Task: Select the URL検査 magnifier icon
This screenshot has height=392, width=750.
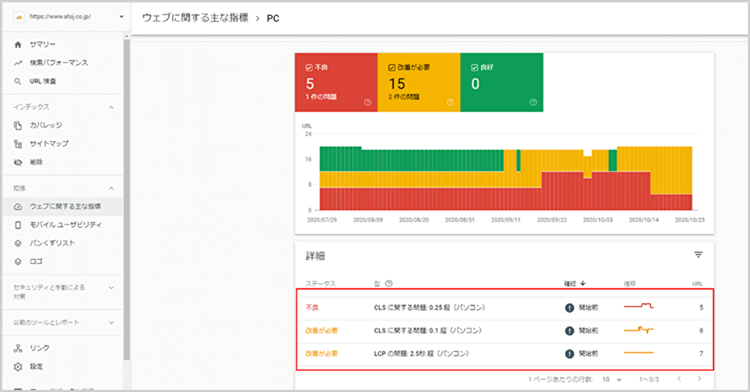Action: [18, 81]
